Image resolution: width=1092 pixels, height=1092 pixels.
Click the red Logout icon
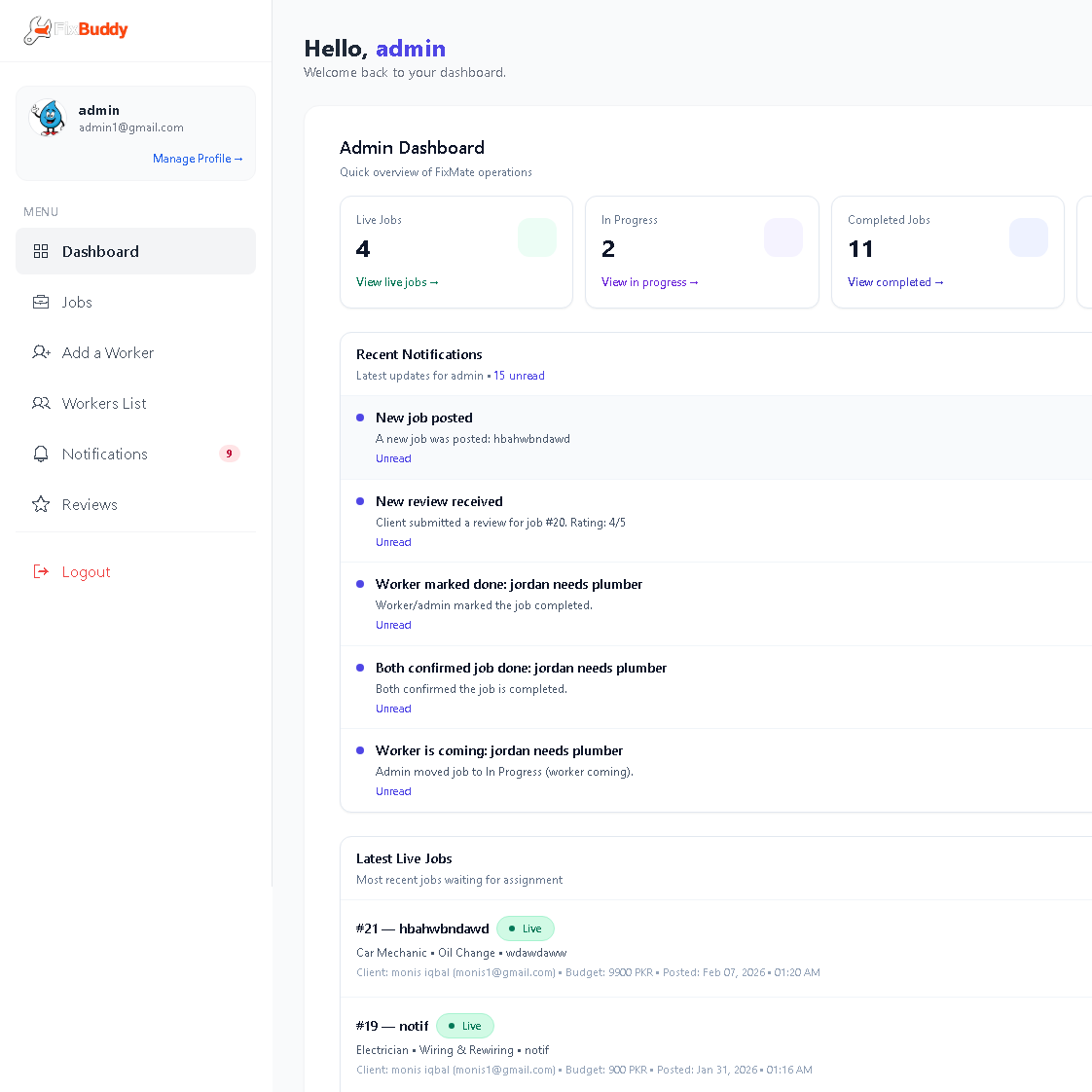coord(41,571)
